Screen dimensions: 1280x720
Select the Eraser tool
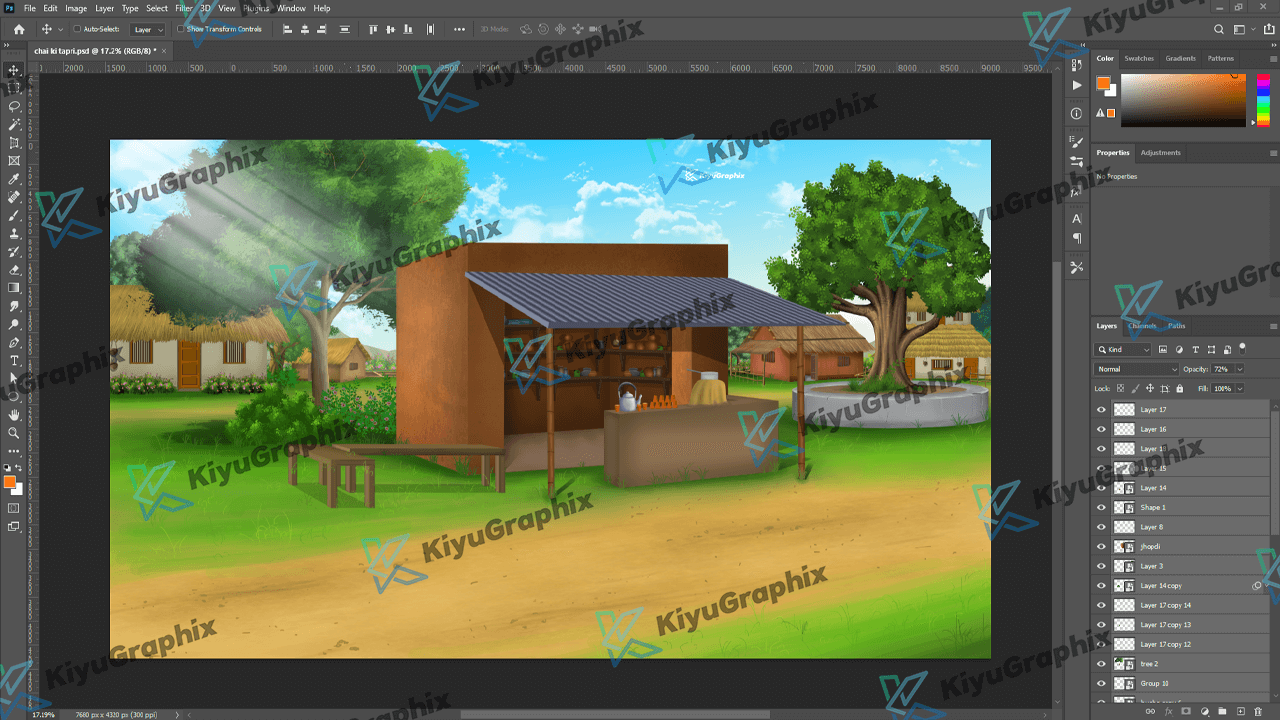pos(14,270)
